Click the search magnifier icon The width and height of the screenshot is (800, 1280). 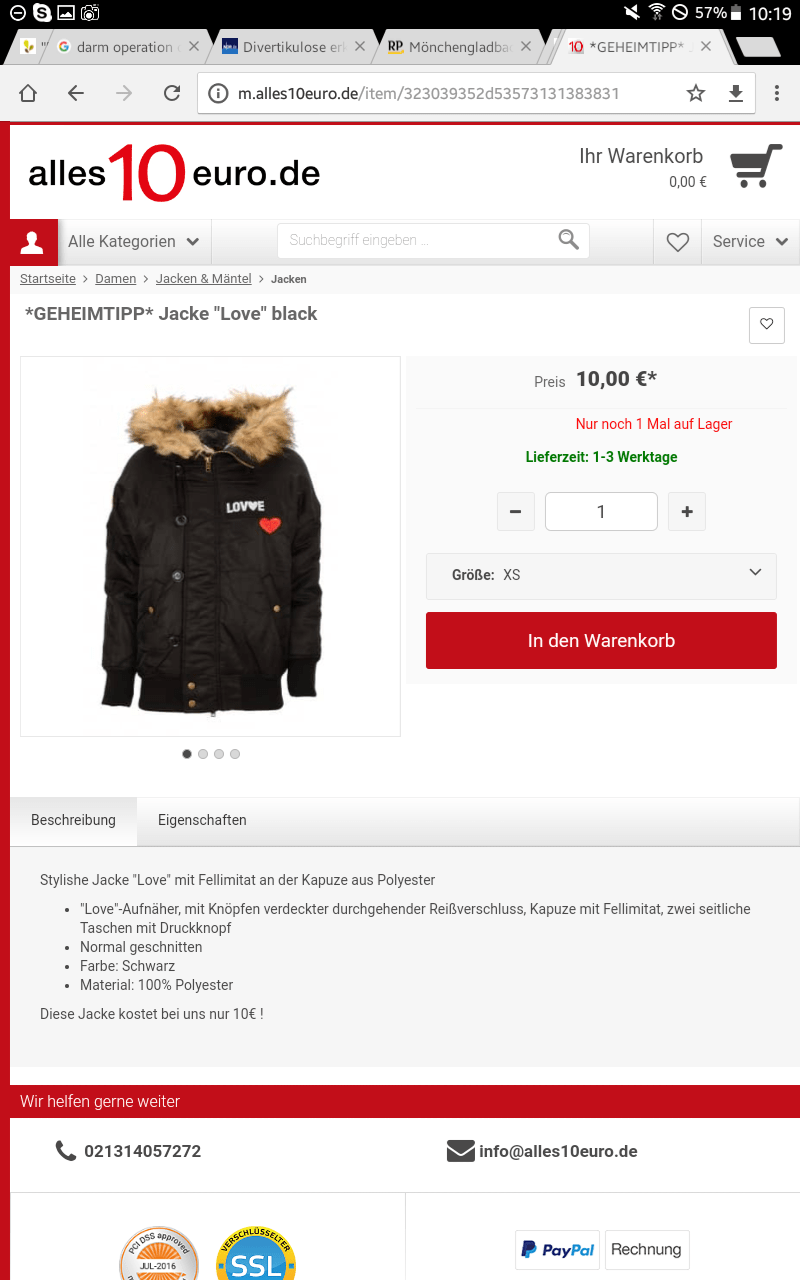click(569, 240)
